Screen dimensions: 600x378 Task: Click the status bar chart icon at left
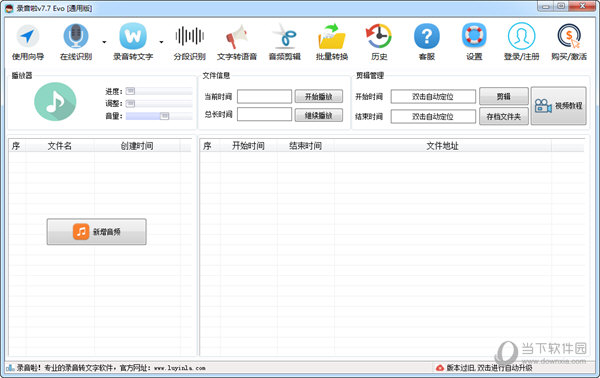click(x=10, y=368)
